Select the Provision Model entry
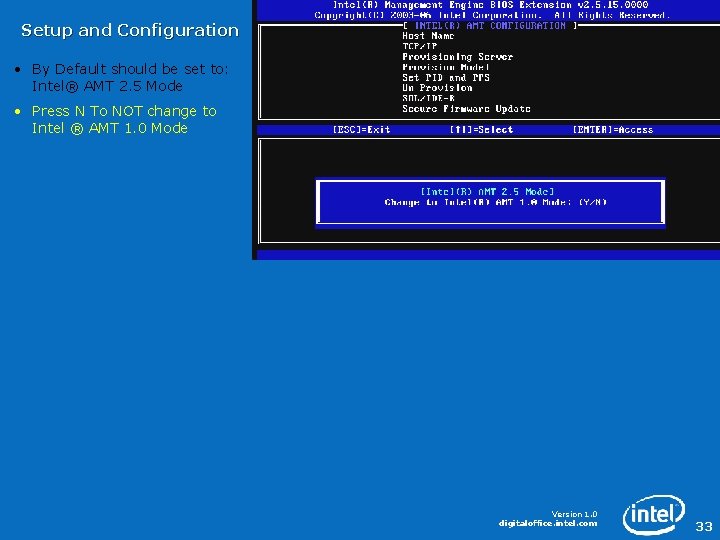Screen dimensions: 720x540 445,67
